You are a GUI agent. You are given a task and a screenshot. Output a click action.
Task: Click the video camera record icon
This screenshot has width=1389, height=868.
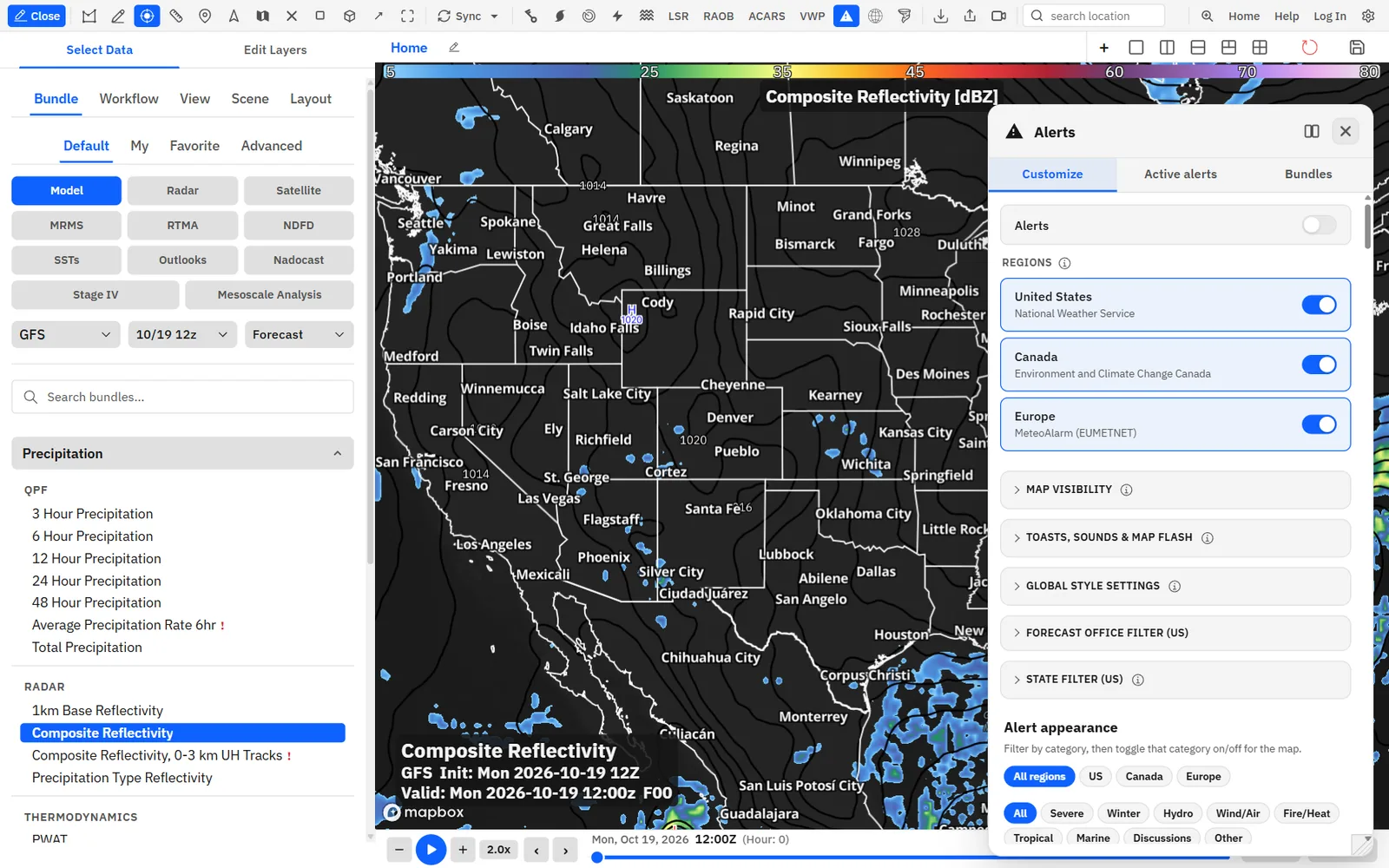point(998,16)
